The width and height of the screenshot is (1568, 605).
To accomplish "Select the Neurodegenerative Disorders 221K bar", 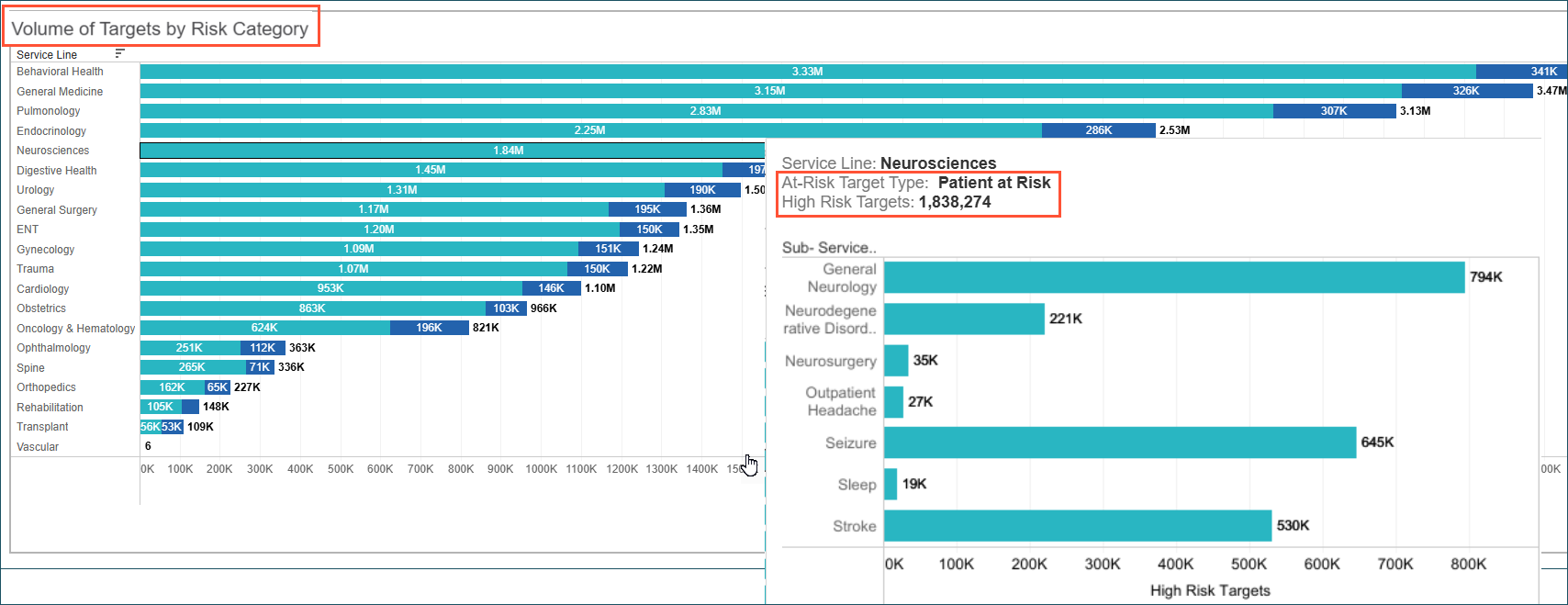I will pyautogui.click(x=963, y=319).
